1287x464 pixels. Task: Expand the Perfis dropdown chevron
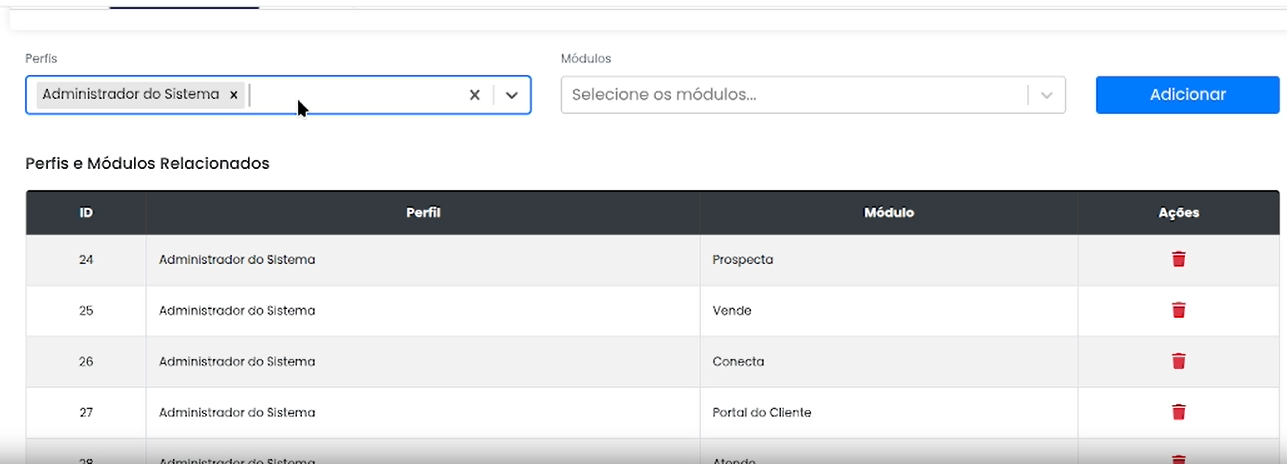point(512,95)
